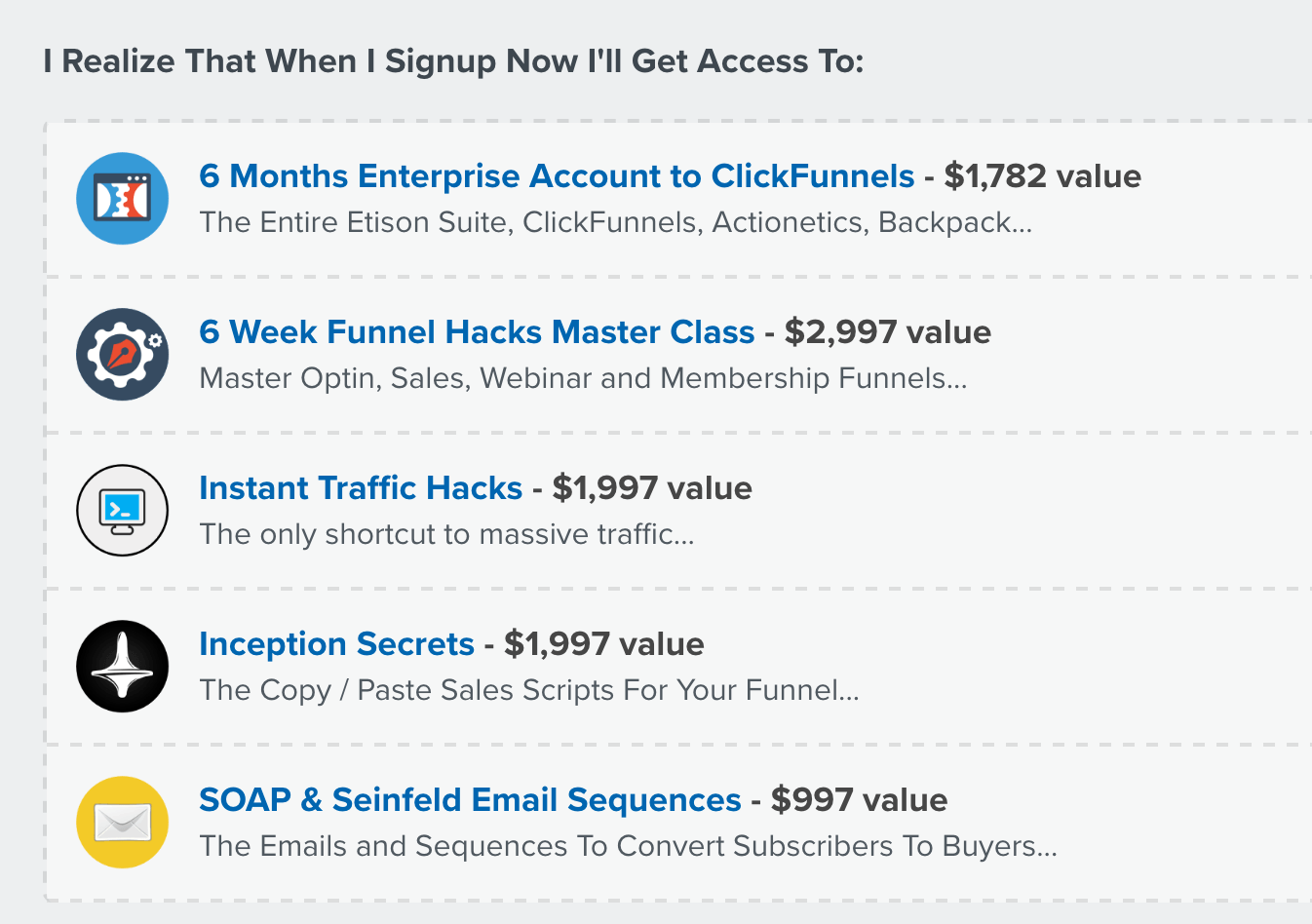The width and height of the screenshot is (1312, 924).
Task: Click the Instant Traffic Hacks link
Action: tap(361, 488)
